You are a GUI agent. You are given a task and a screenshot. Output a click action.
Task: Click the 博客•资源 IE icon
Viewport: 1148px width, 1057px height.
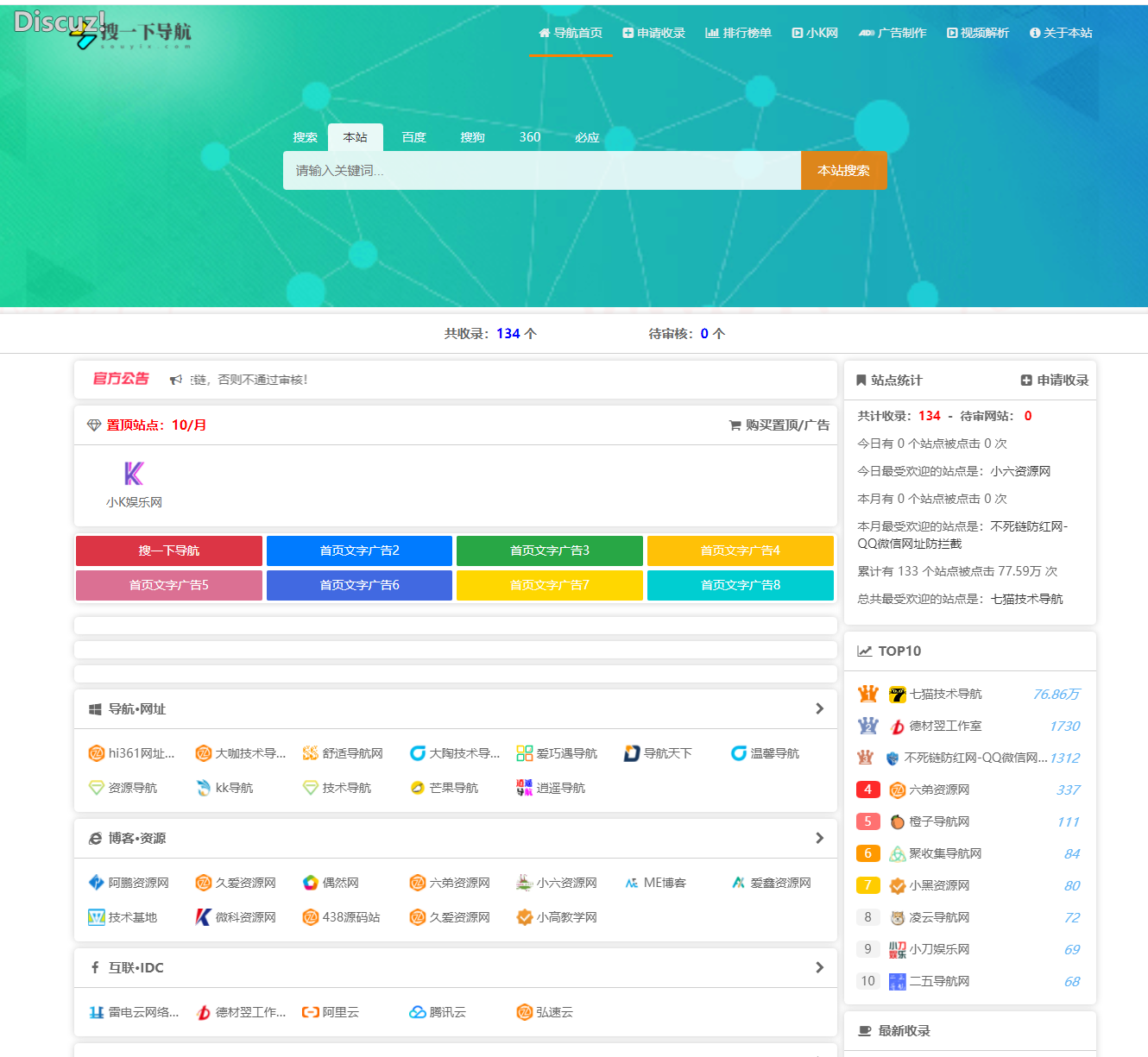coord(95,839)
